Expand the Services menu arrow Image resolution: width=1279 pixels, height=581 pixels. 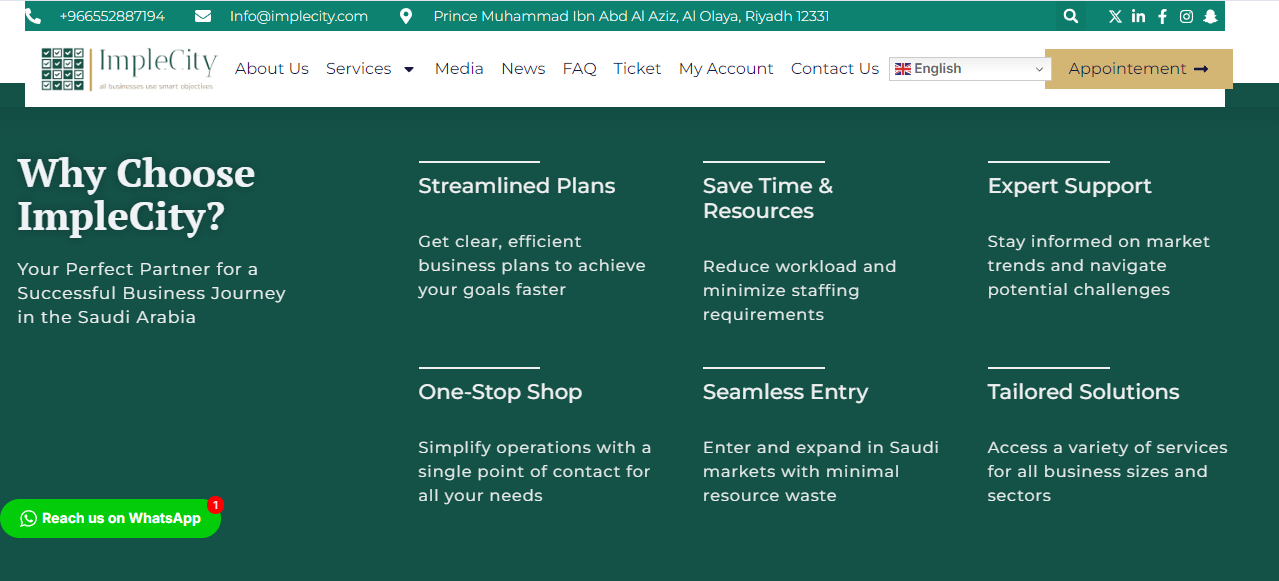coord(408,69)
